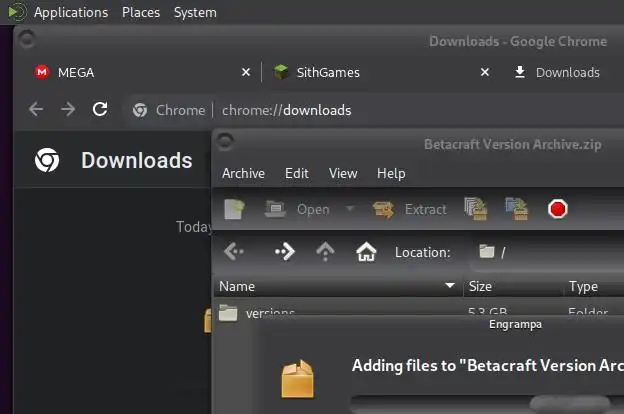Stop the current operation with red button
Image resolution: width=624 pixels, height=414 pixels.
[x=558, y=209]
